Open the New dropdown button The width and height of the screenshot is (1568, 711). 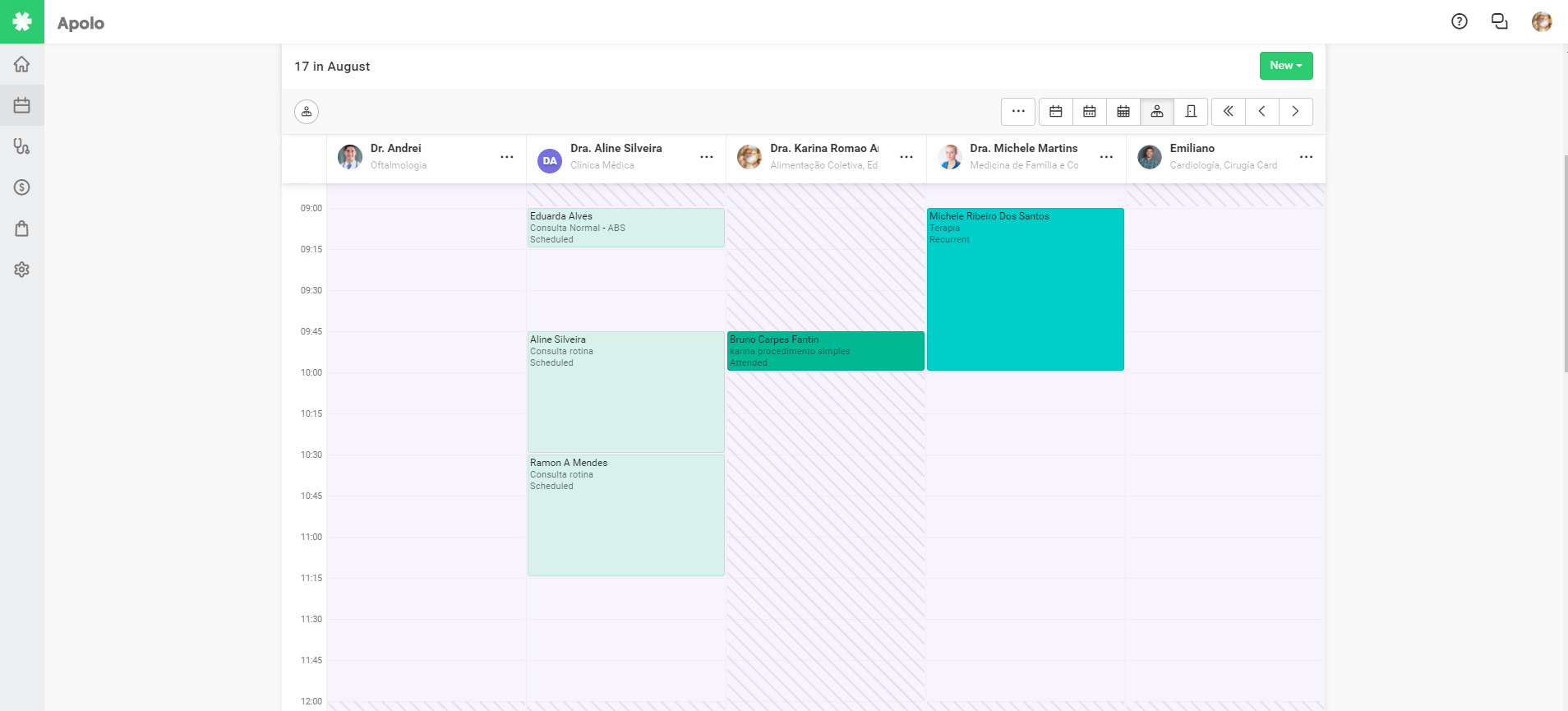1286,66
